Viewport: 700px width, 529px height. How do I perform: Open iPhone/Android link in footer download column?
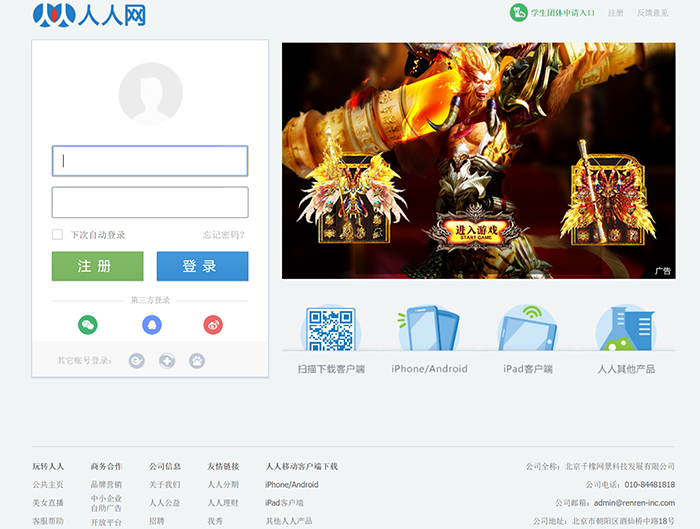point(292,484)
